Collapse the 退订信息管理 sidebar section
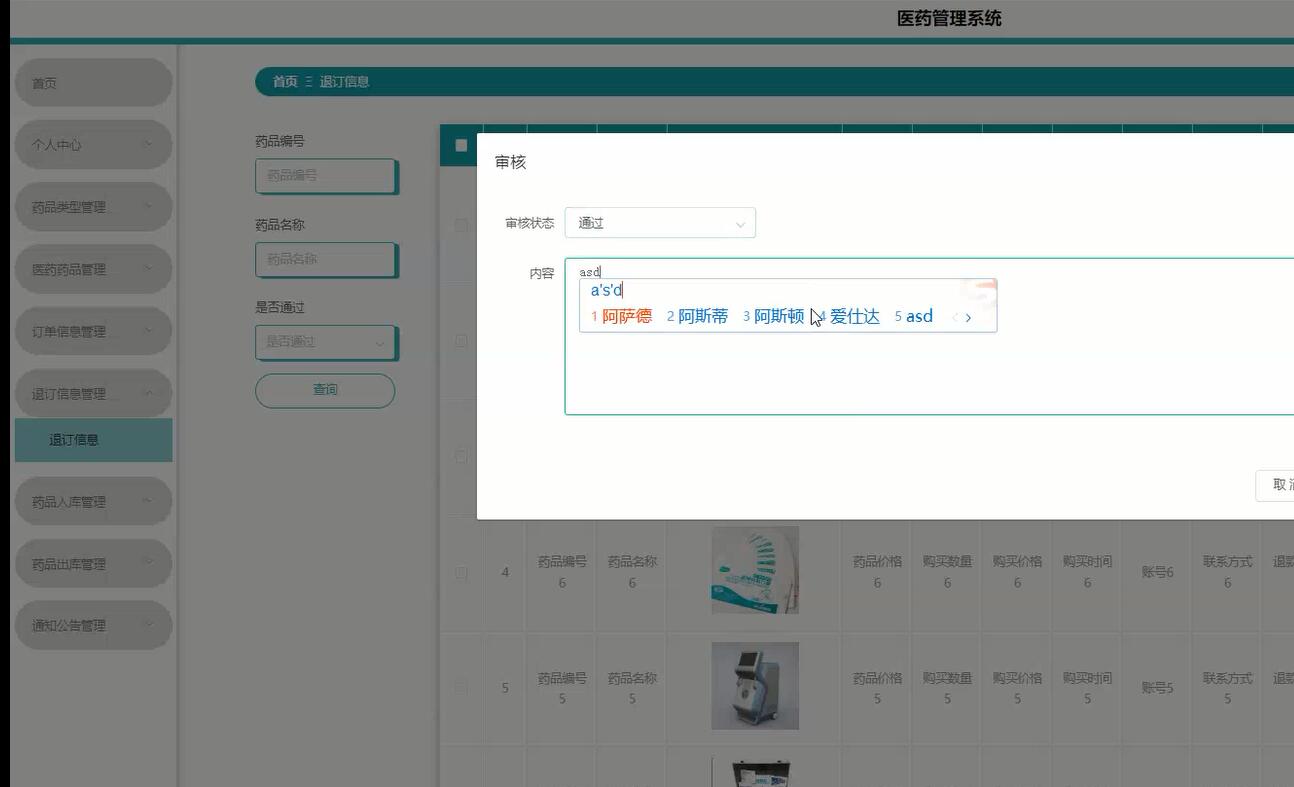1294x787 pixels. (93, 393)
